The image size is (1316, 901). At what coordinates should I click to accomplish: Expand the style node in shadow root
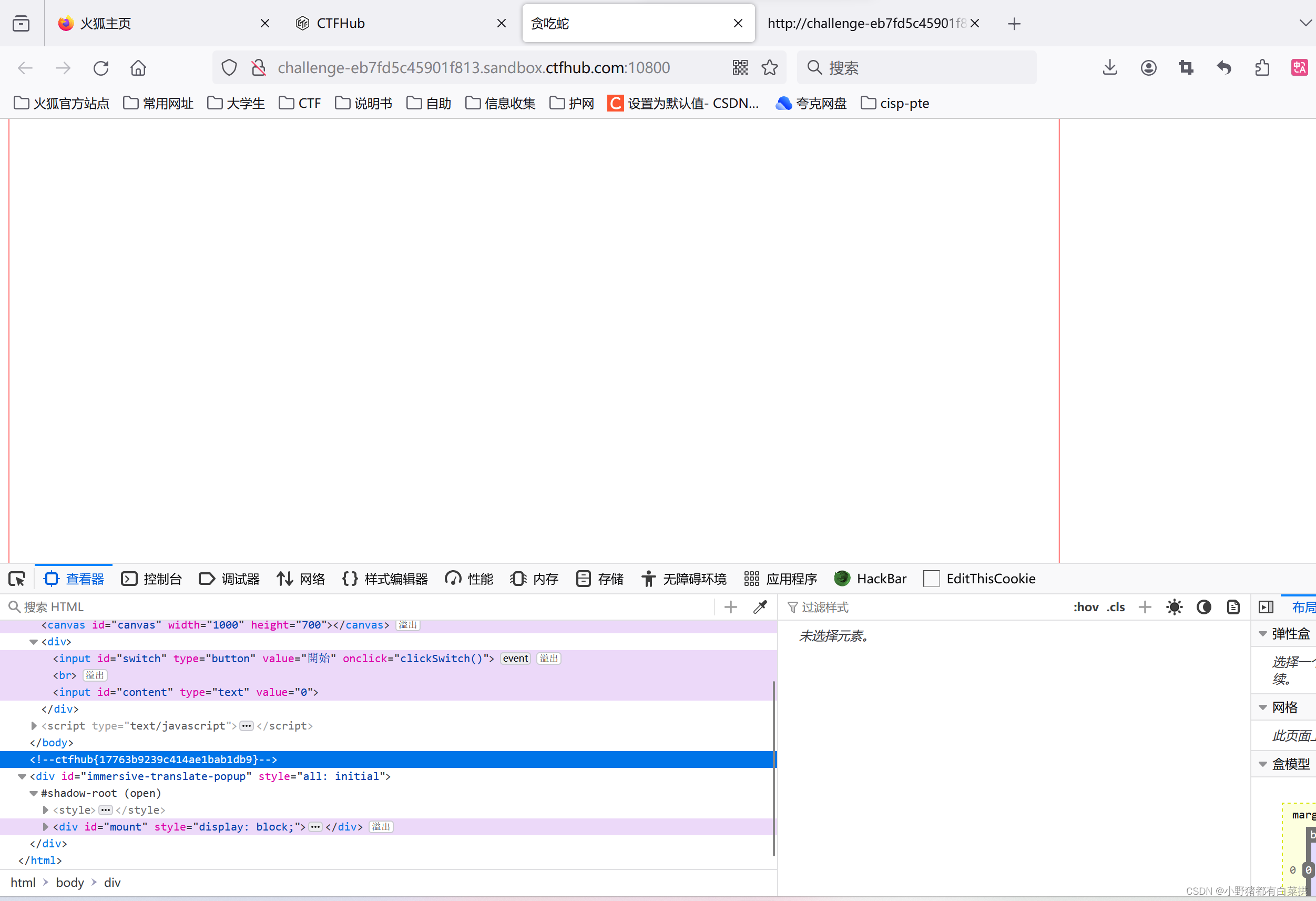click(x=45, y=810)
